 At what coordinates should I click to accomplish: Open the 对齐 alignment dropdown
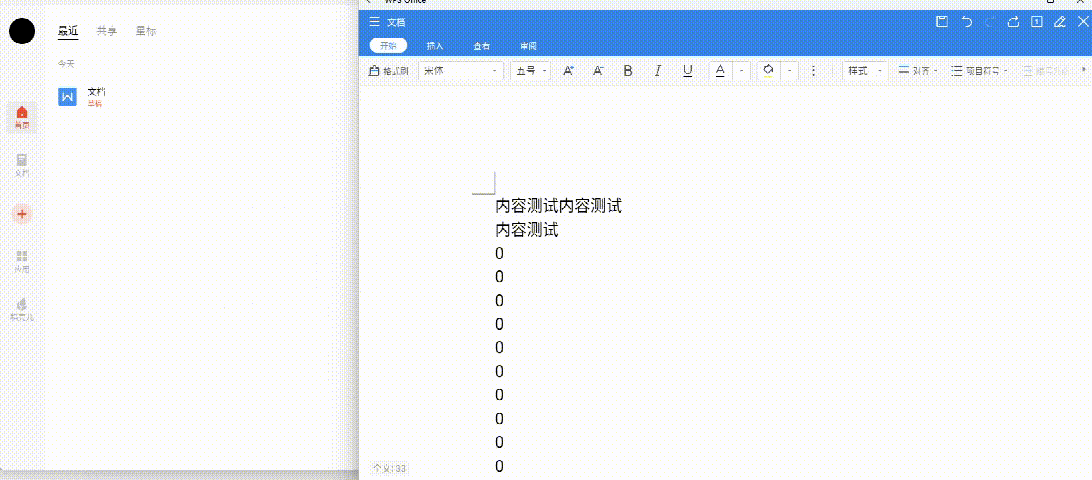(918, 70)
